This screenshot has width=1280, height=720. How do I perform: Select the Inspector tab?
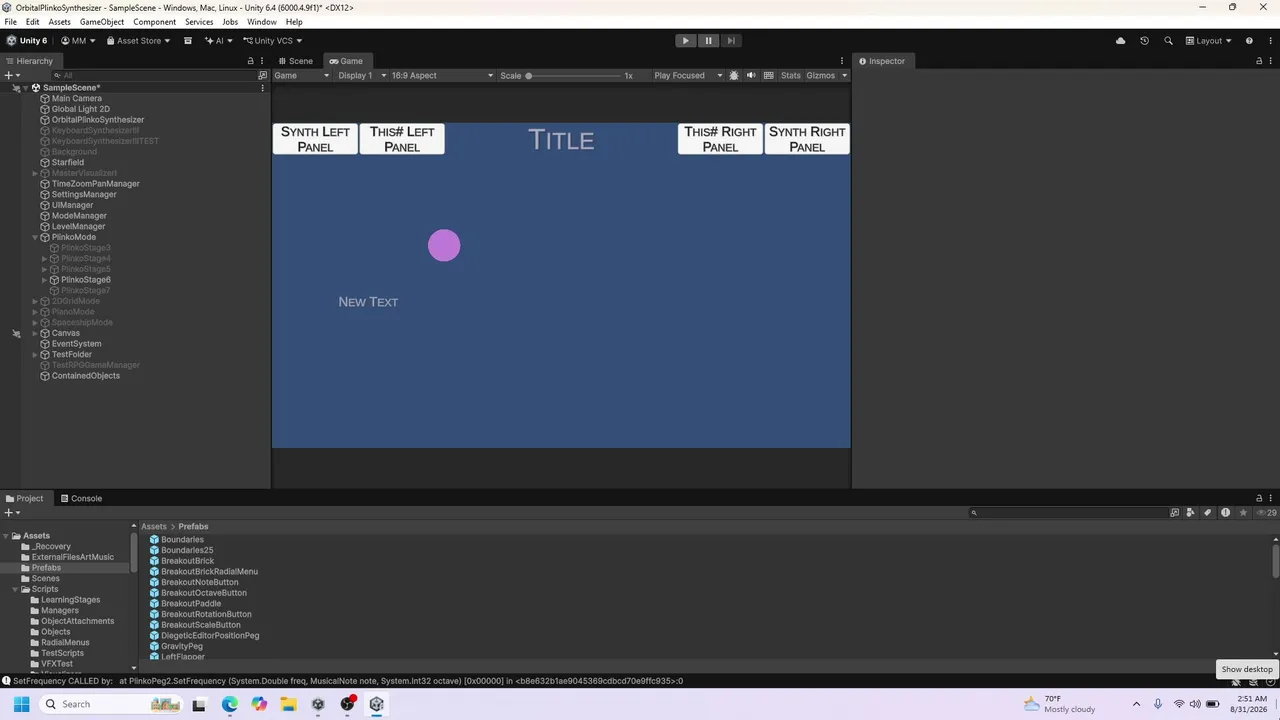click(881, 61)
